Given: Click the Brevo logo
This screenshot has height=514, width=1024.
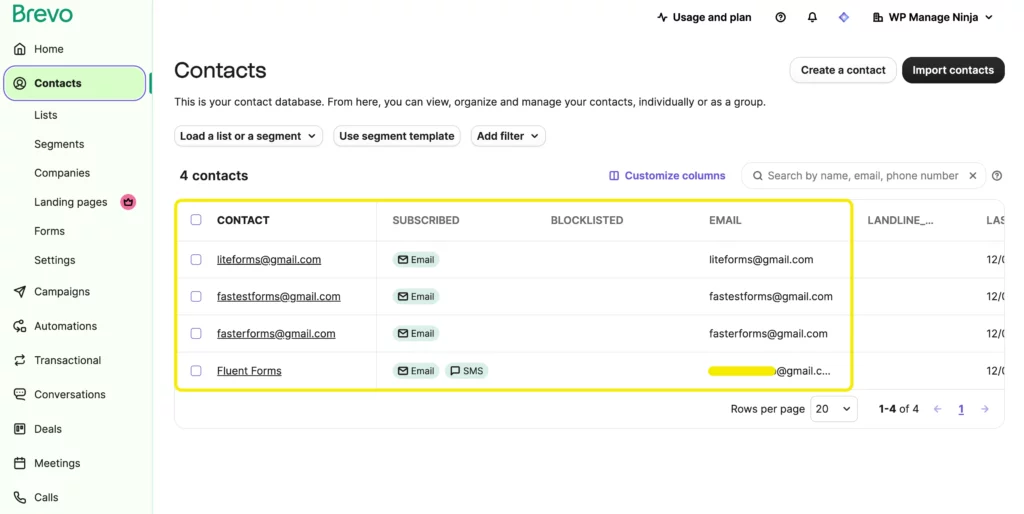Looking at the screenshot, I should pos(42,14).
